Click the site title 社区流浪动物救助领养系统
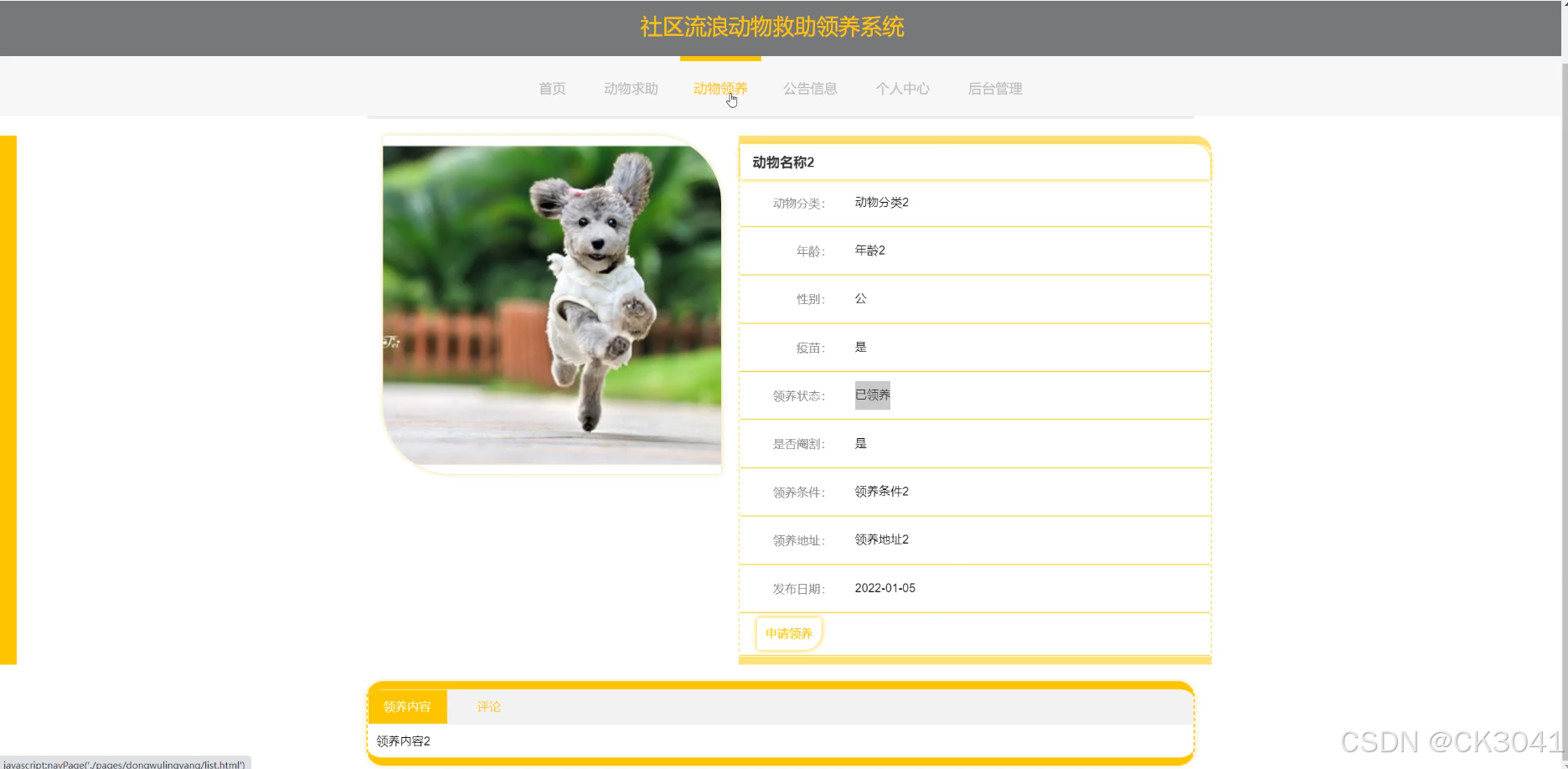This screenshot has width=1568, height=769. tap(772, 27)
